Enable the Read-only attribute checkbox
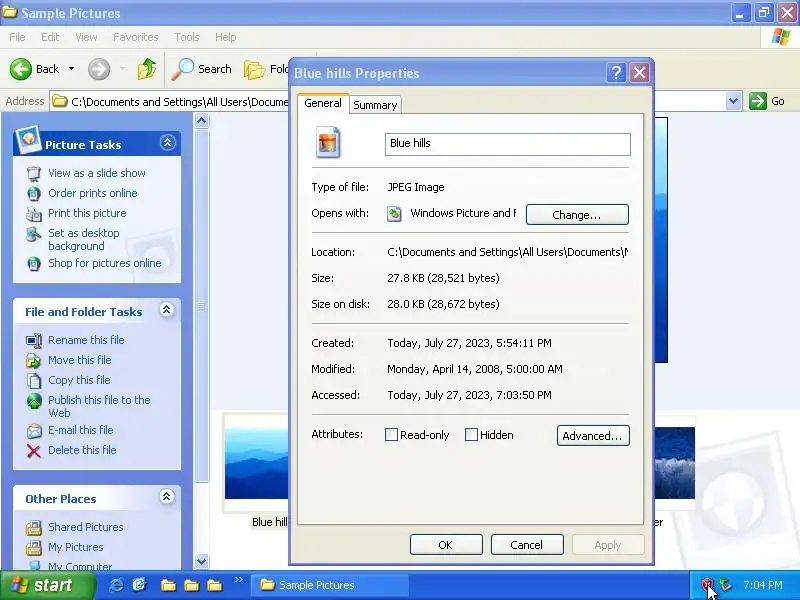Viewport: 800px width, 600px height. coord(391,435)
